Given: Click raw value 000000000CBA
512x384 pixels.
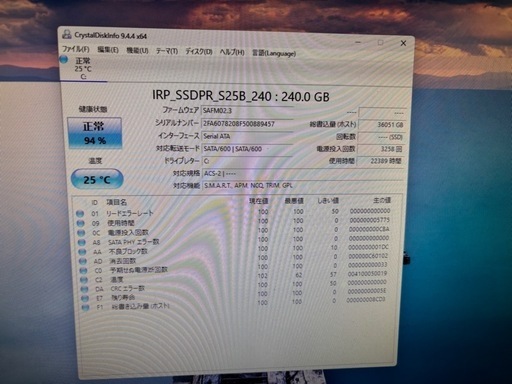Looking at the screenshot, I should [x=369, y=229].
